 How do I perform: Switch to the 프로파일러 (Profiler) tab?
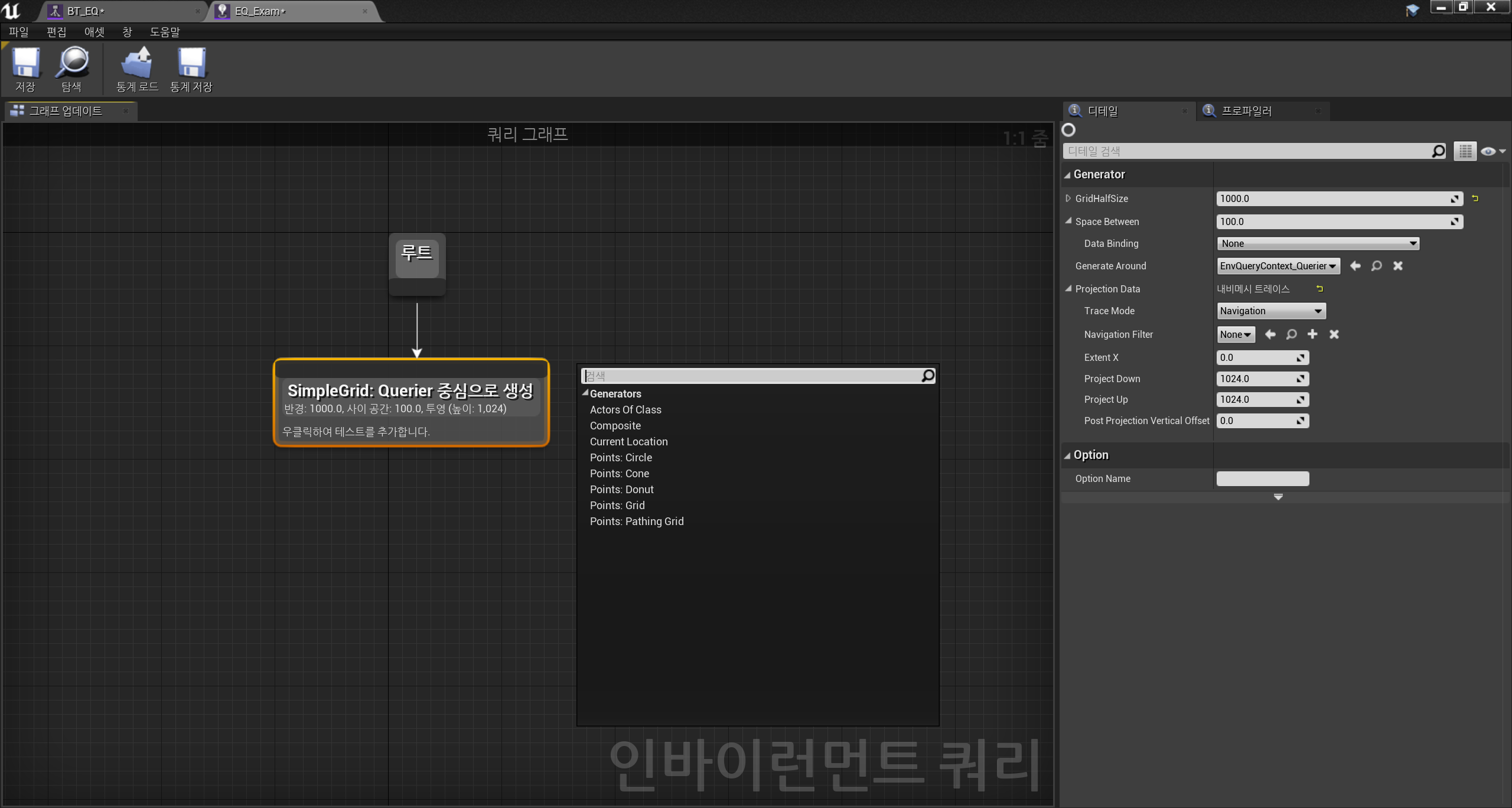pos(1246,111)
